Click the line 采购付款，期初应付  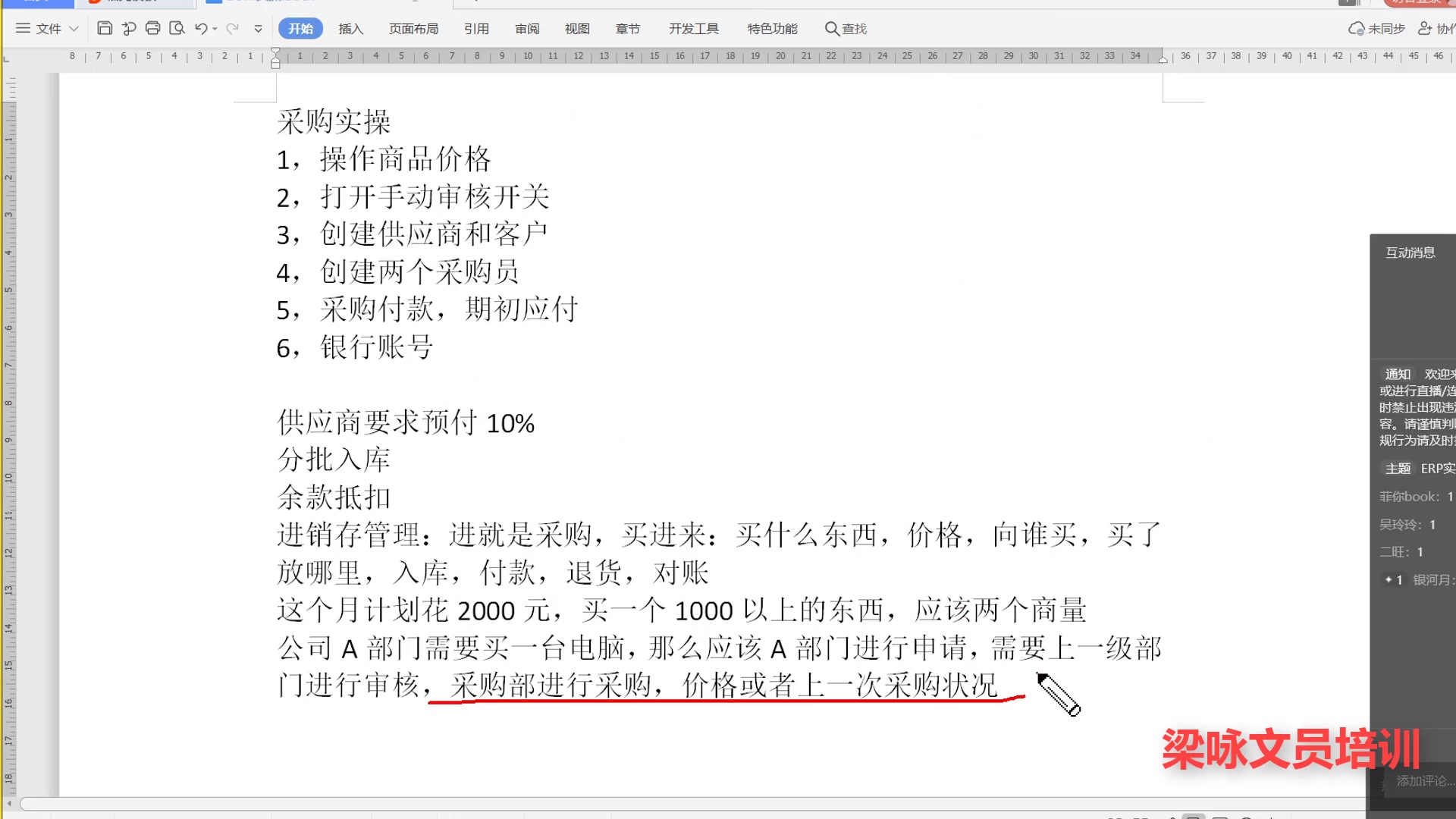[427, 309]
